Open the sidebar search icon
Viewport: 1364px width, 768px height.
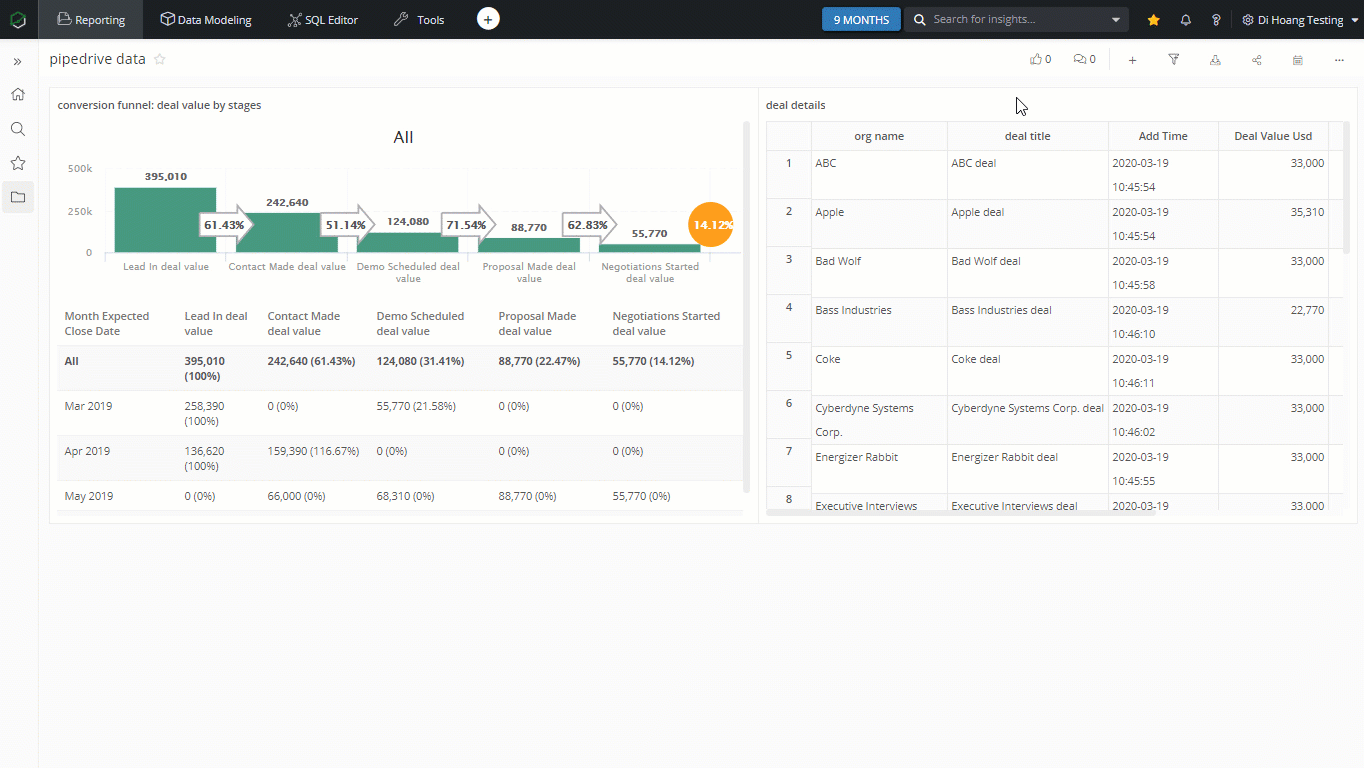pos(18,129)
